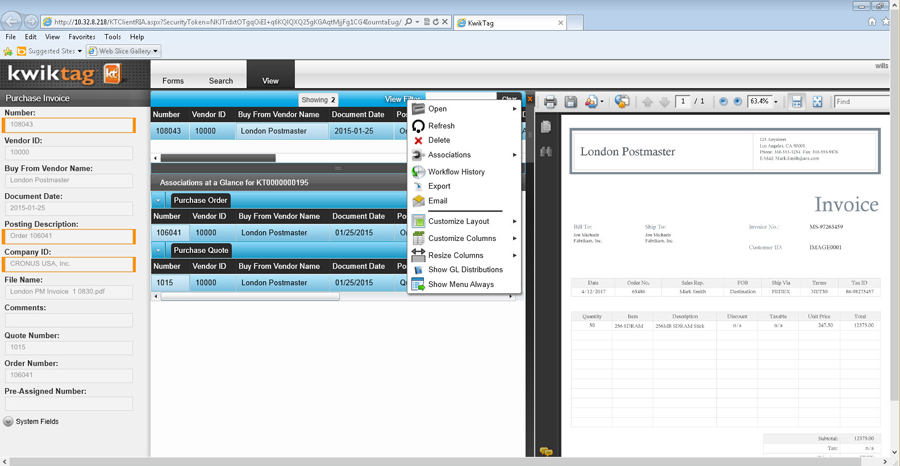Click the Refresh icon in context menu
This screenshot has width=900, height=466.
(x=418, y=126)
